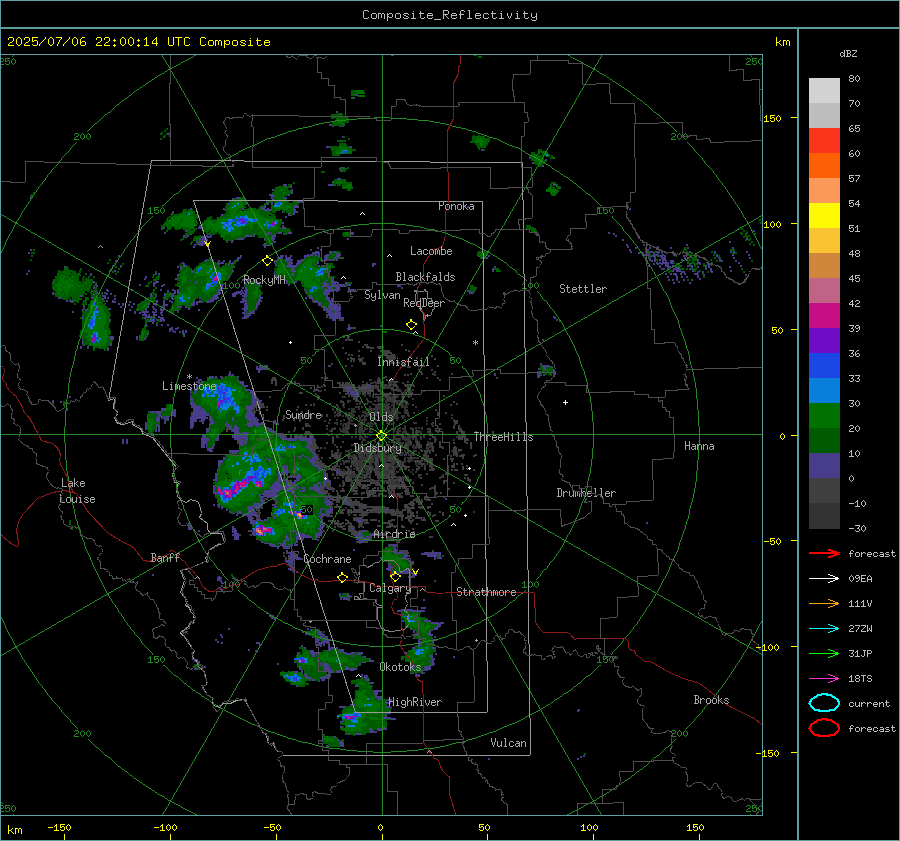Click the 80 dBZ scale value
Viewport: 900px width, 841px height.
tap(854, 79)
